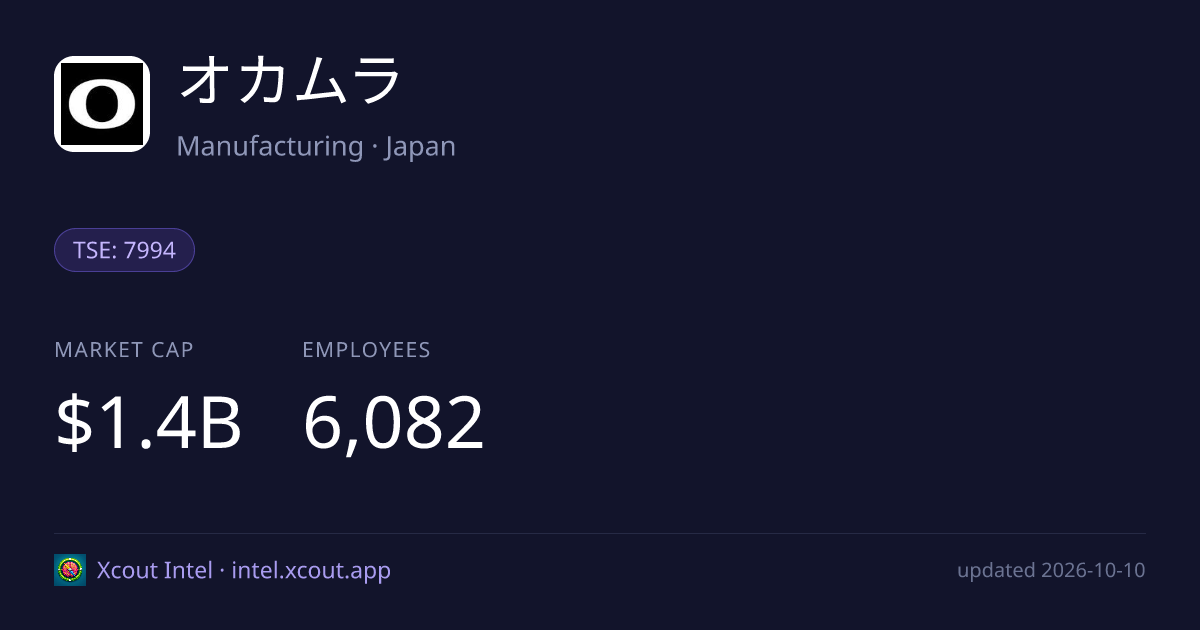The image size is (1200, 630).
Task: Click the Japan country label
Action: (x=420, y=146)
